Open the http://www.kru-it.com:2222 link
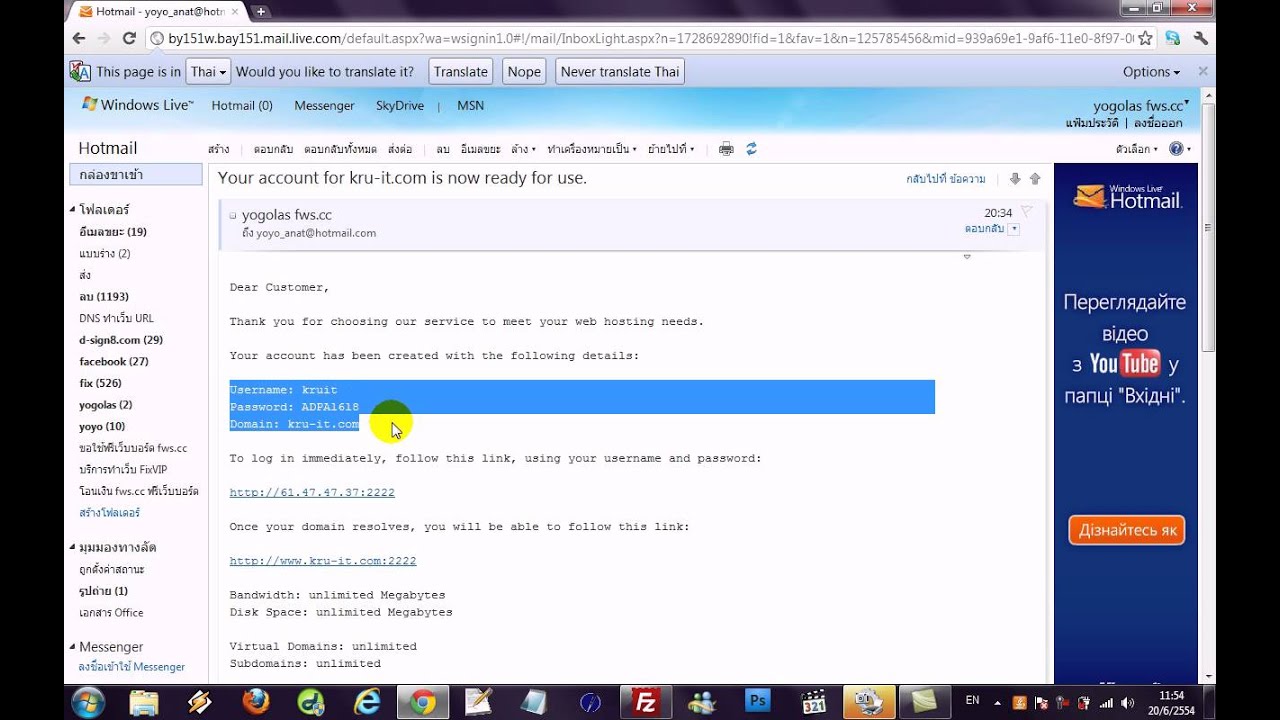Viewport: 1280px width, 720px height. pyautogui.click(x=323, y=561)
